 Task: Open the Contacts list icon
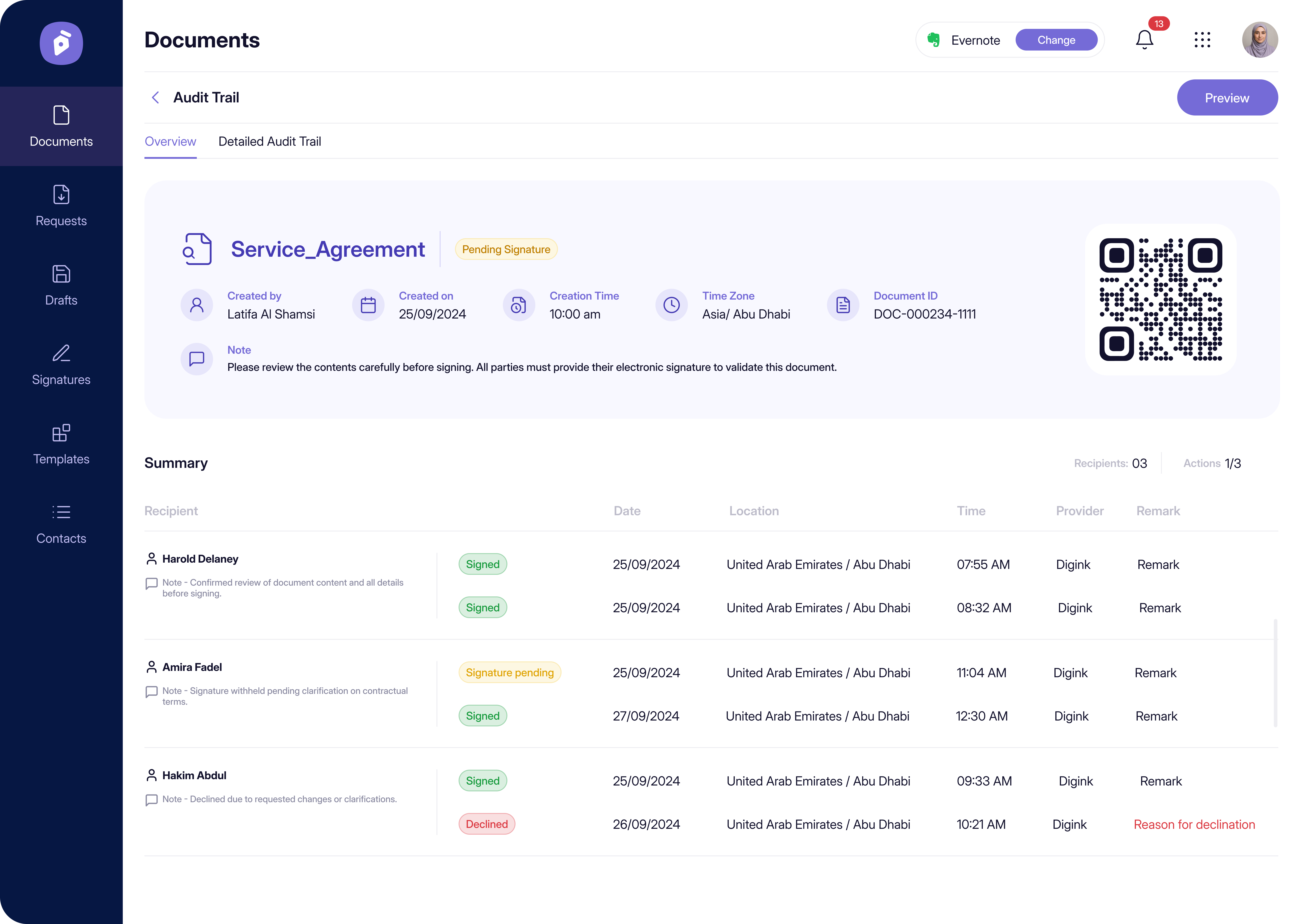(x=61, y=512)
